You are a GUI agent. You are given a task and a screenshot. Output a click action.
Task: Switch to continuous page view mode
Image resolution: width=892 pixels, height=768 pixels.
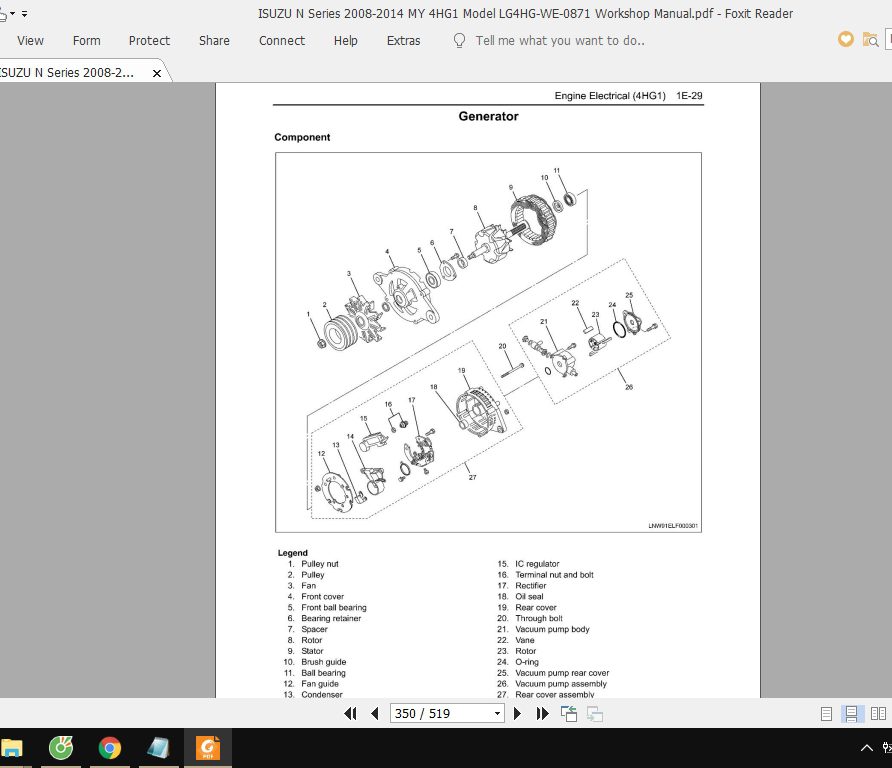point(852,713)
